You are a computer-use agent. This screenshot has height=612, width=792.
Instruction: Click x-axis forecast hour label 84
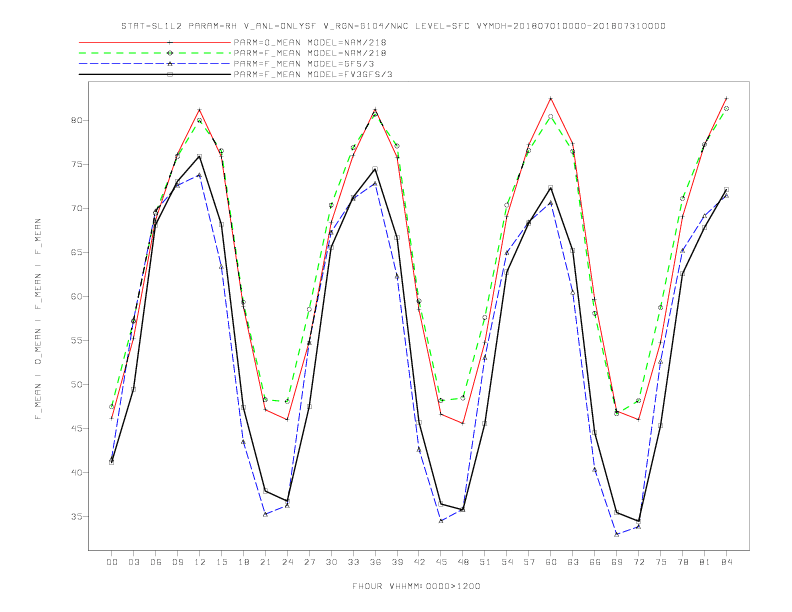(726, 562)
